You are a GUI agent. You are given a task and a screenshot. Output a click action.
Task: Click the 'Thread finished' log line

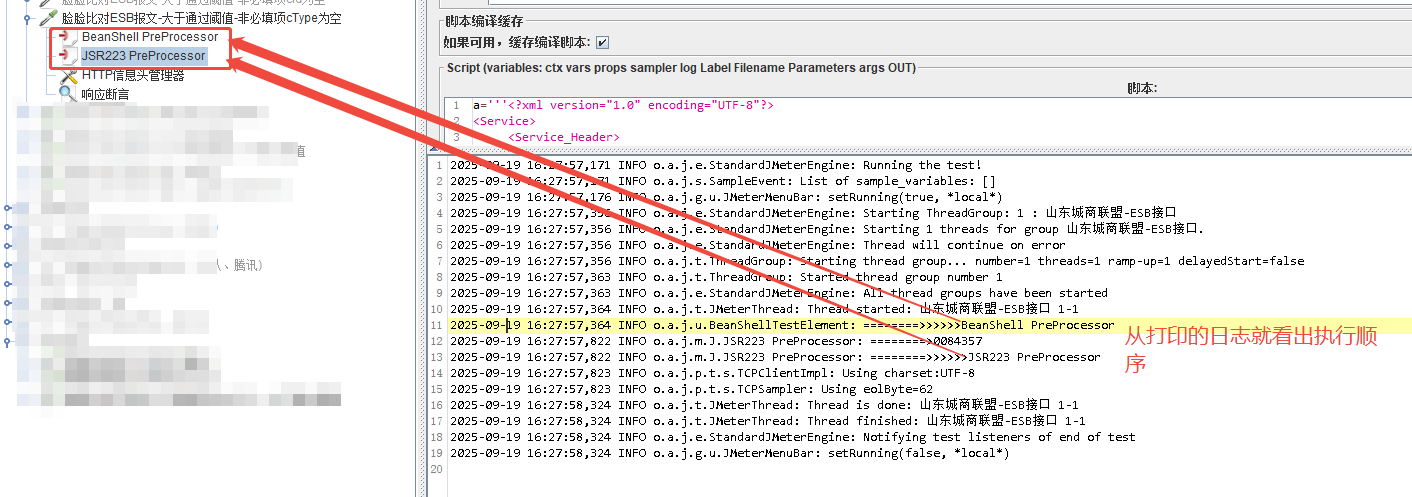[x=768, y=421]
